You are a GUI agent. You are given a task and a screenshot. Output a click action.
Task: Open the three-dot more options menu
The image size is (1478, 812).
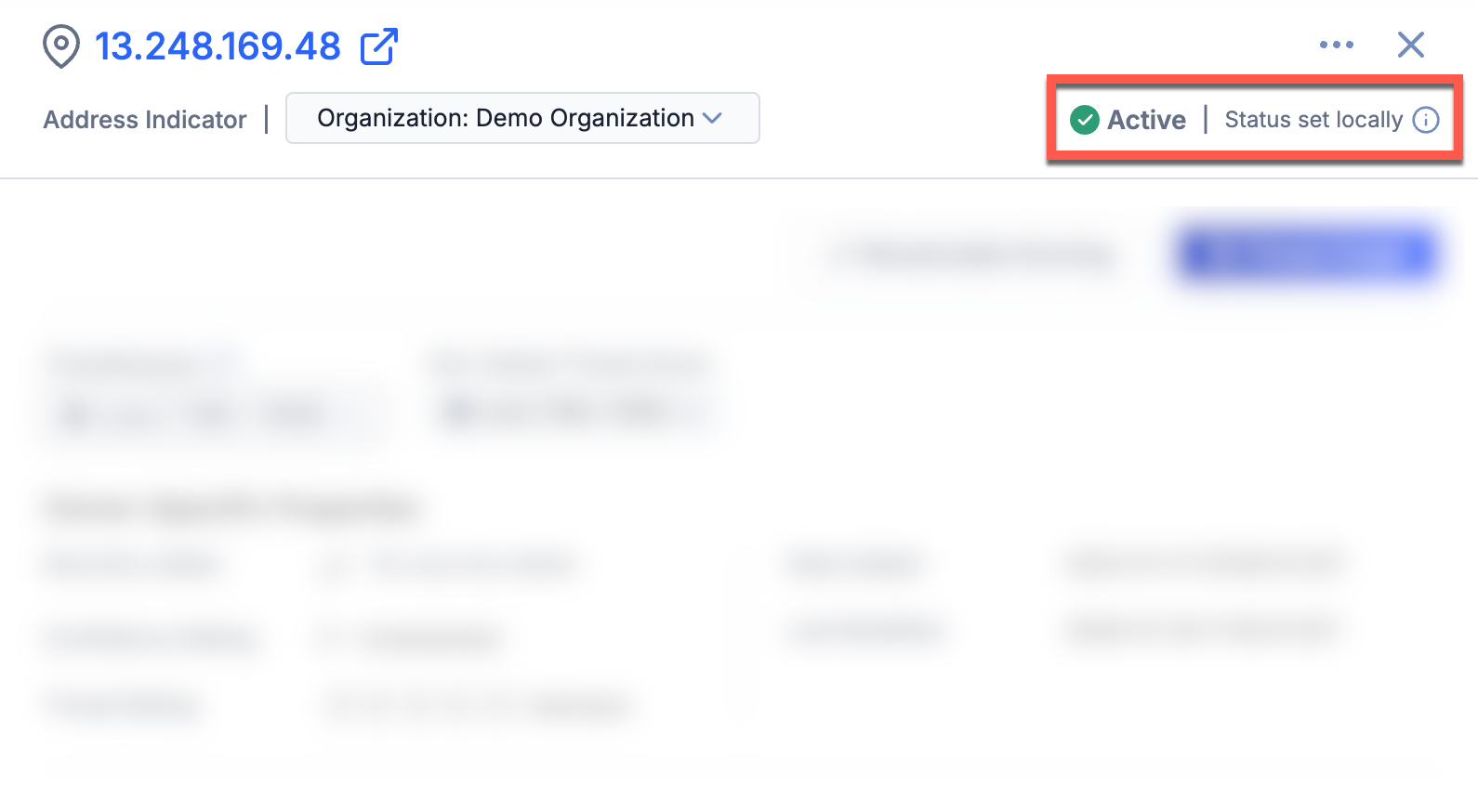pyautogui.click(x=1336, y=45)
